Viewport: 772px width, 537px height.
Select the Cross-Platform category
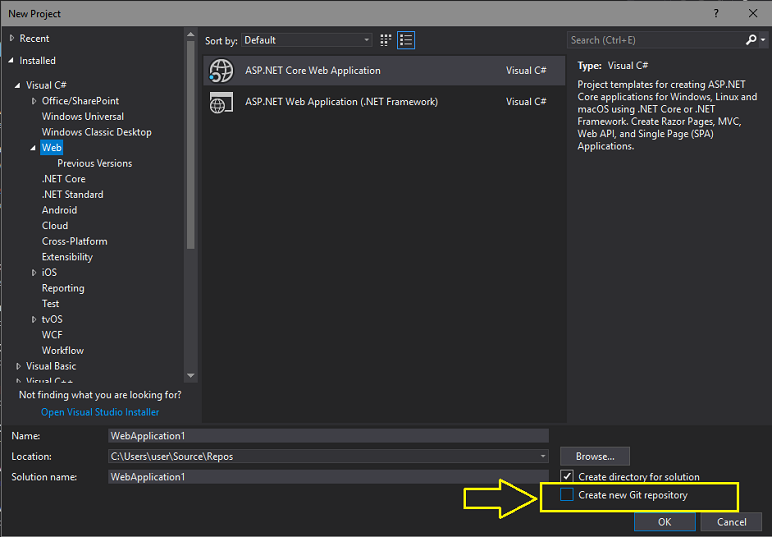pyautogui.click(x=74, y=241)
